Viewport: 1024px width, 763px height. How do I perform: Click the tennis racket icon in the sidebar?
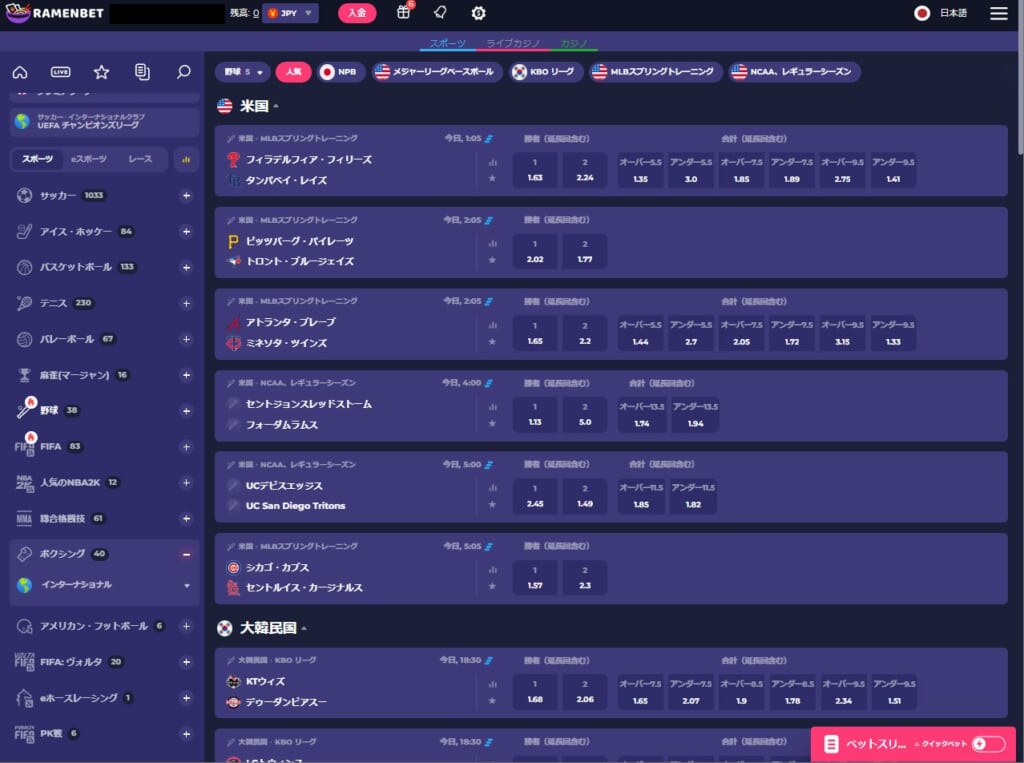24,303
